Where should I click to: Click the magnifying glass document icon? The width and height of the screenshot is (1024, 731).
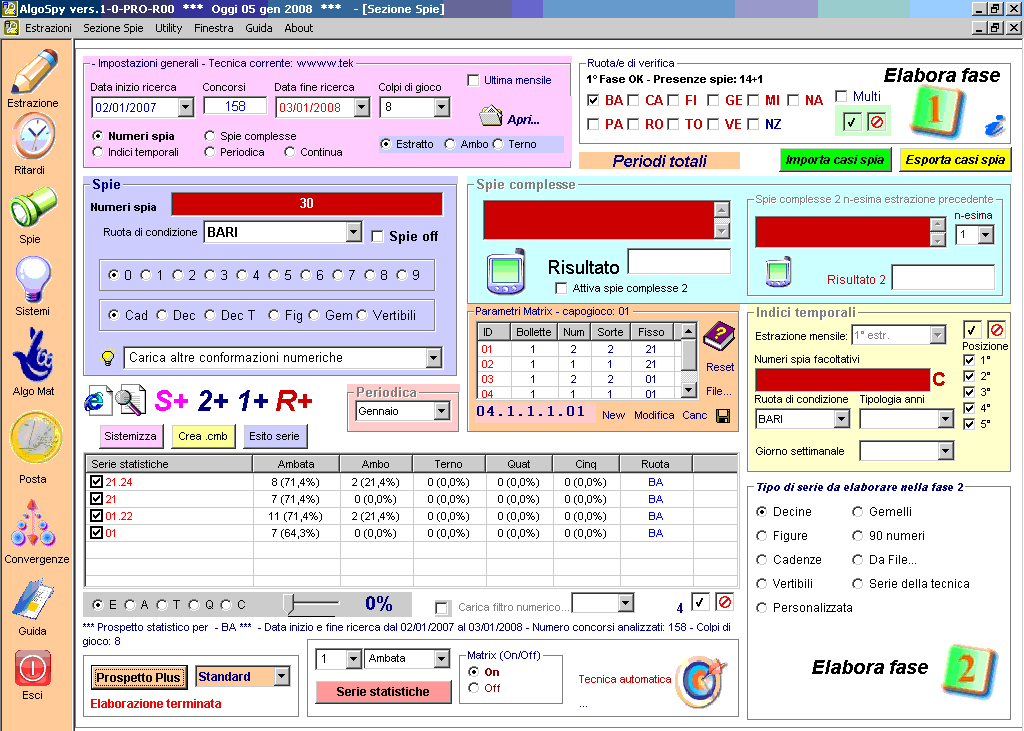(x=130, y=400)
